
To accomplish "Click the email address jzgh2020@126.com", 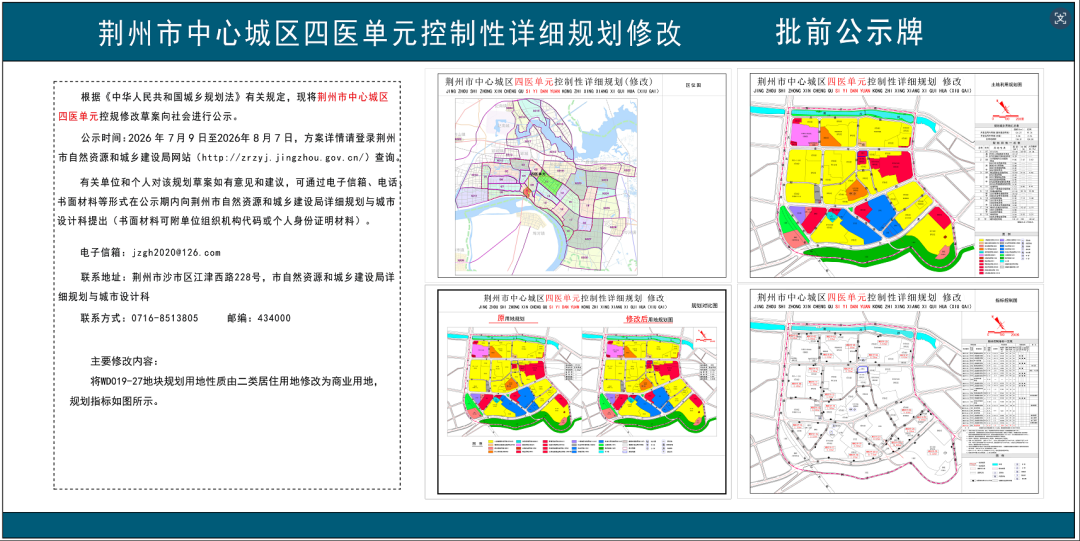I will [176, 253].
